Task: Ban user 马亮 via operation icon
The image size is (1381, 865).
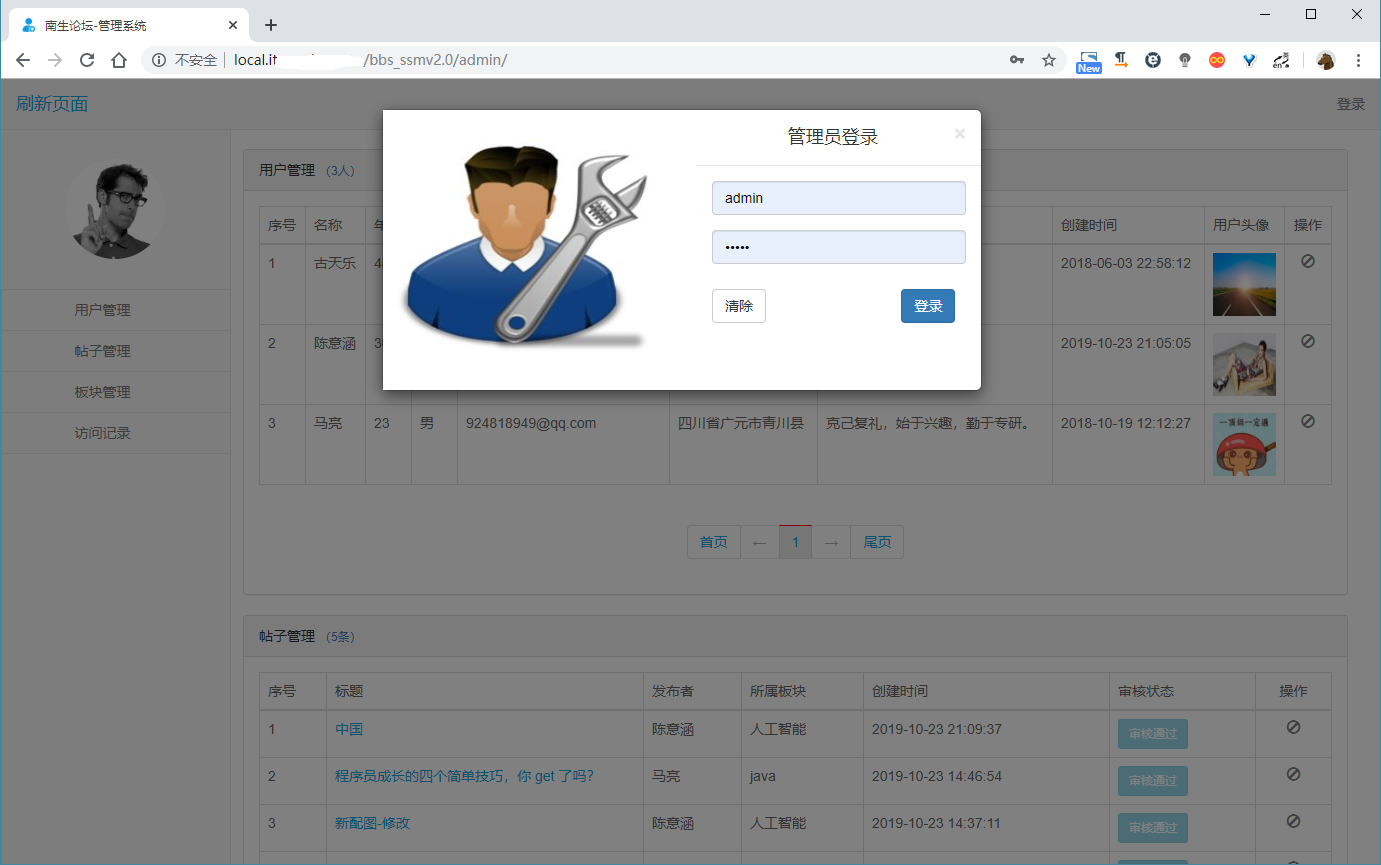Action: tap(1307, 421)
